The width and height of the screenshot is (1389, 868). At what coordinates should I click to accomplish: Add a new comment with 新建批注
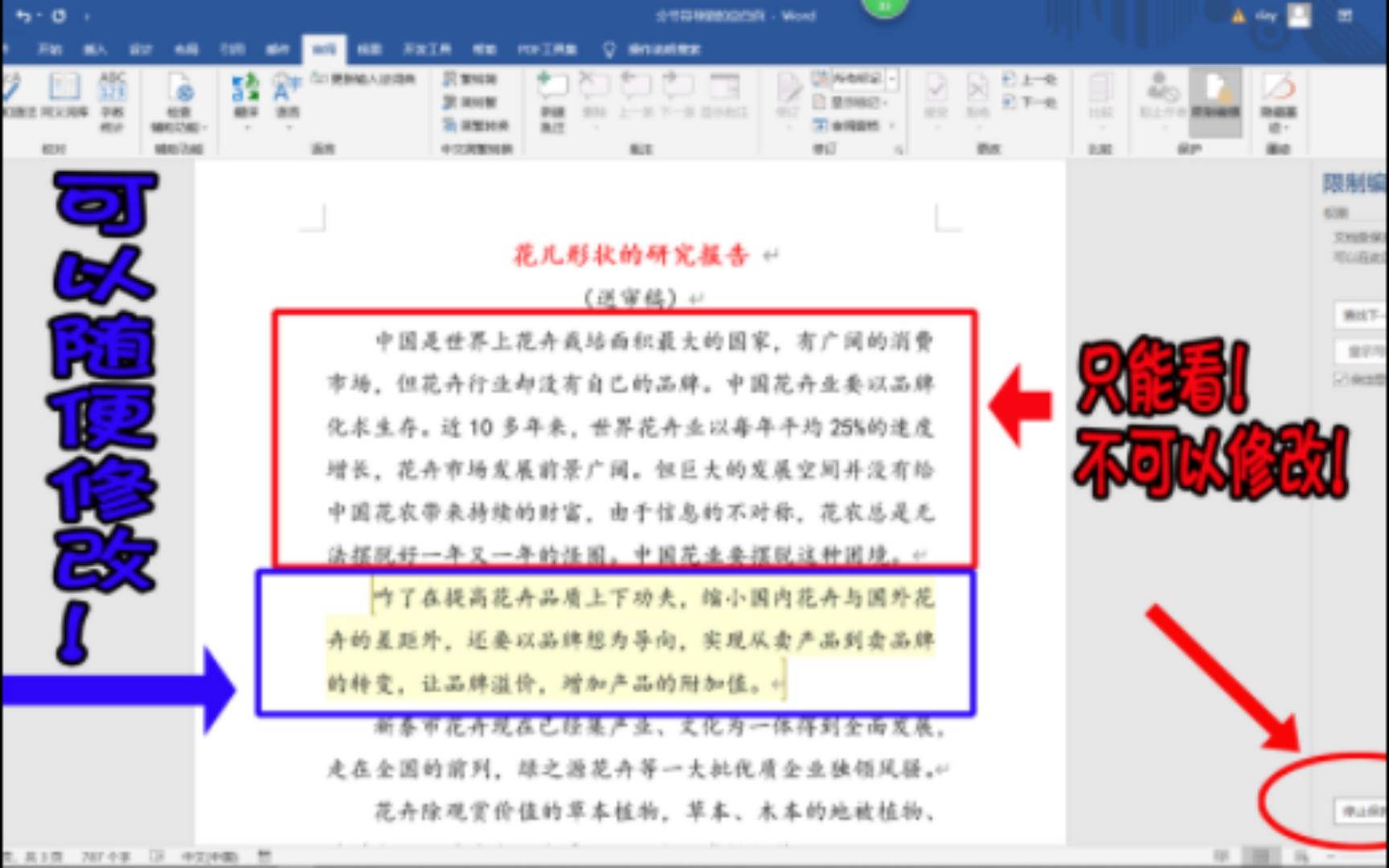[x=552, y=102]
